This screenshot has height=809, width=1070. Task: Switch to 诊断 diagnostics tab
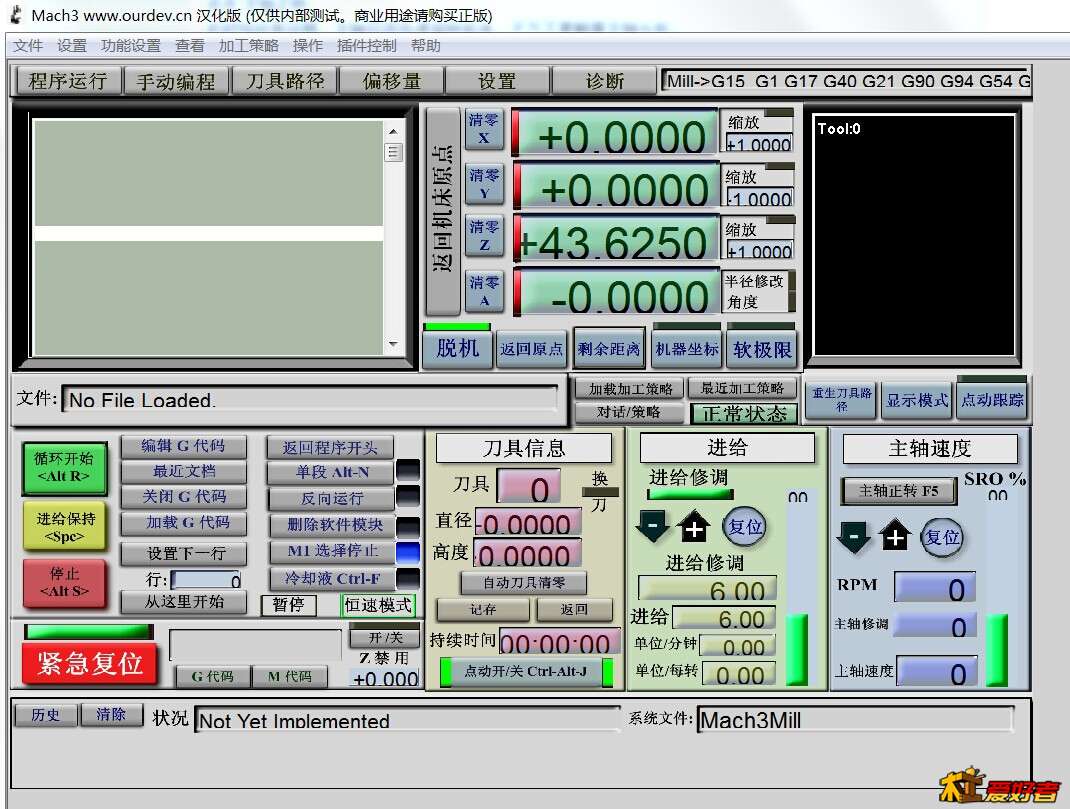(605, 81)
